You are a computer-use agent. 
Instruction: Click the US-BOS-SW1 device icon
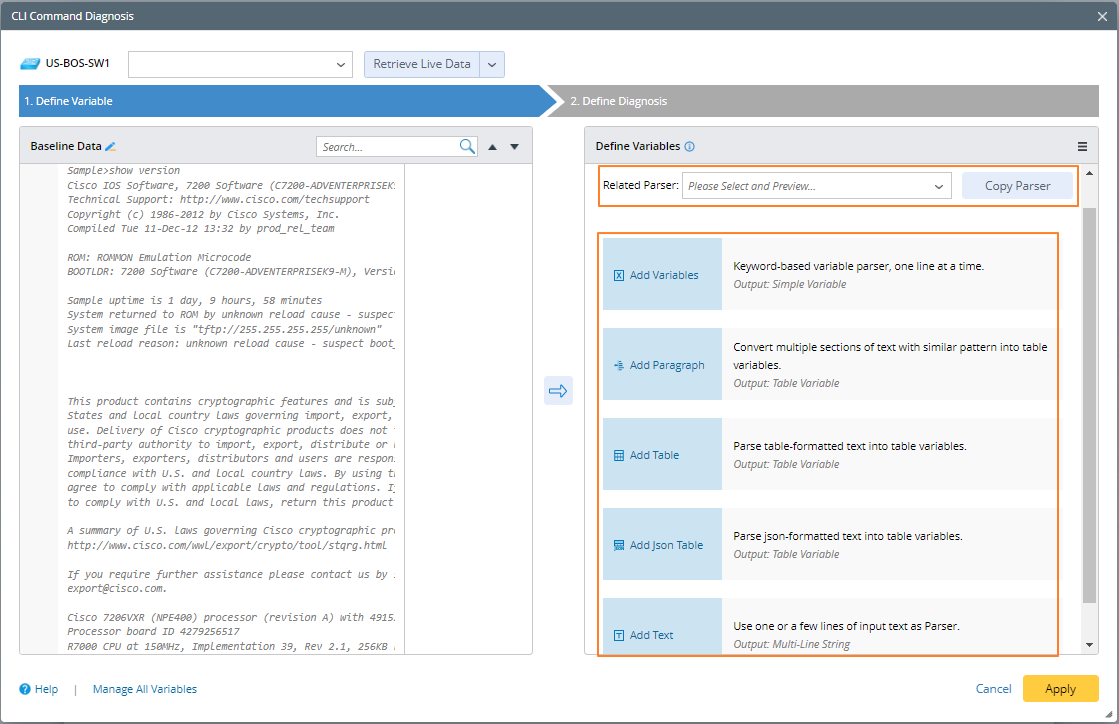coord(30,63)
